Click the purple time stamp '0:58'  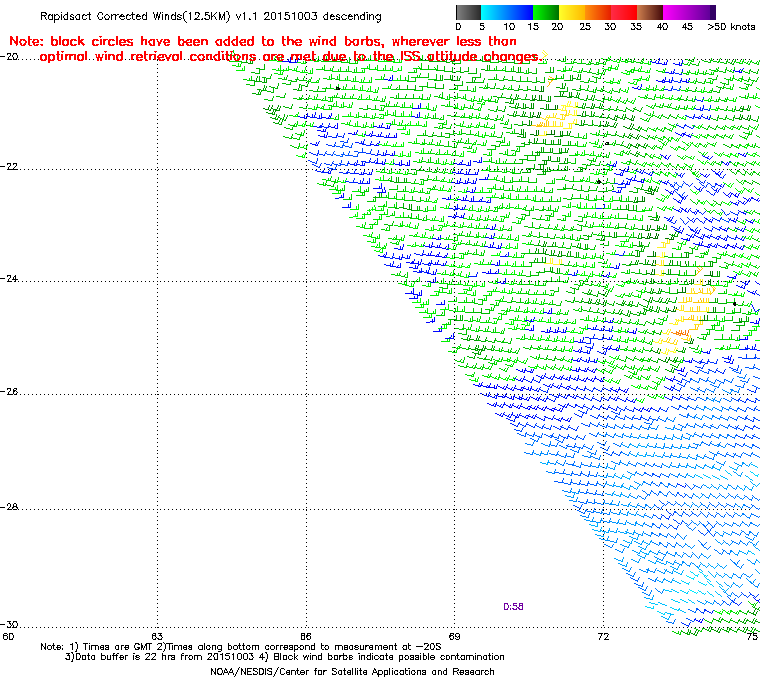pyautogui.click(x=513, y=607)
